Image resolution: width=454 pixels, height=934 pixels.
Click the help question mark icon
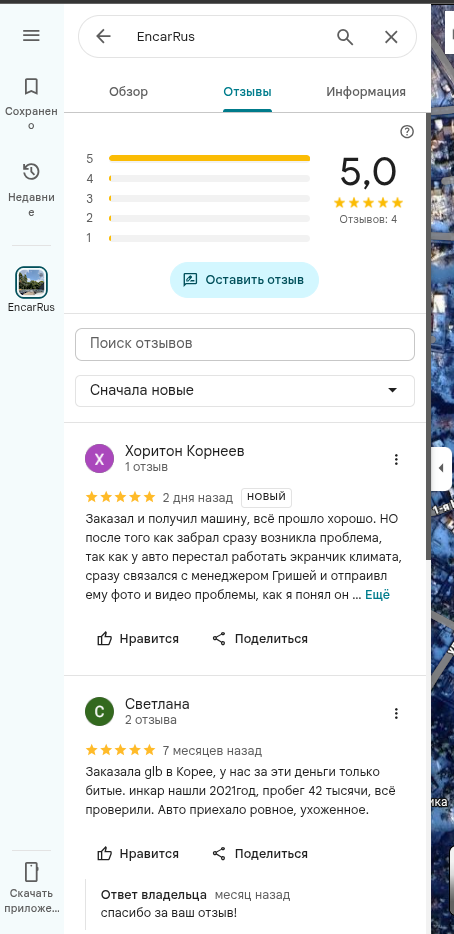(x=407, y=132)
